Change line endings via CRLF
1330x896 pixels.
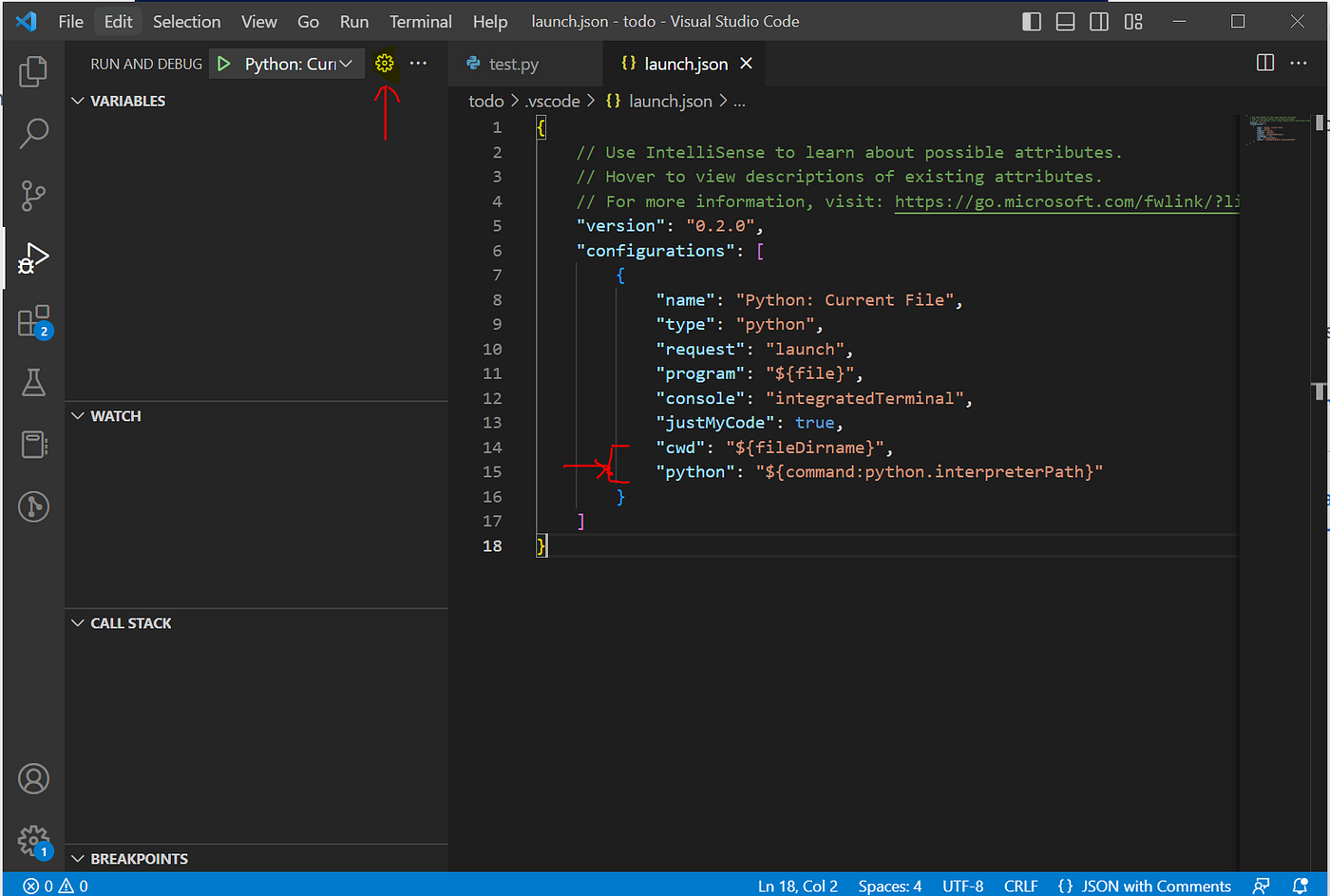click(1021, 886)
